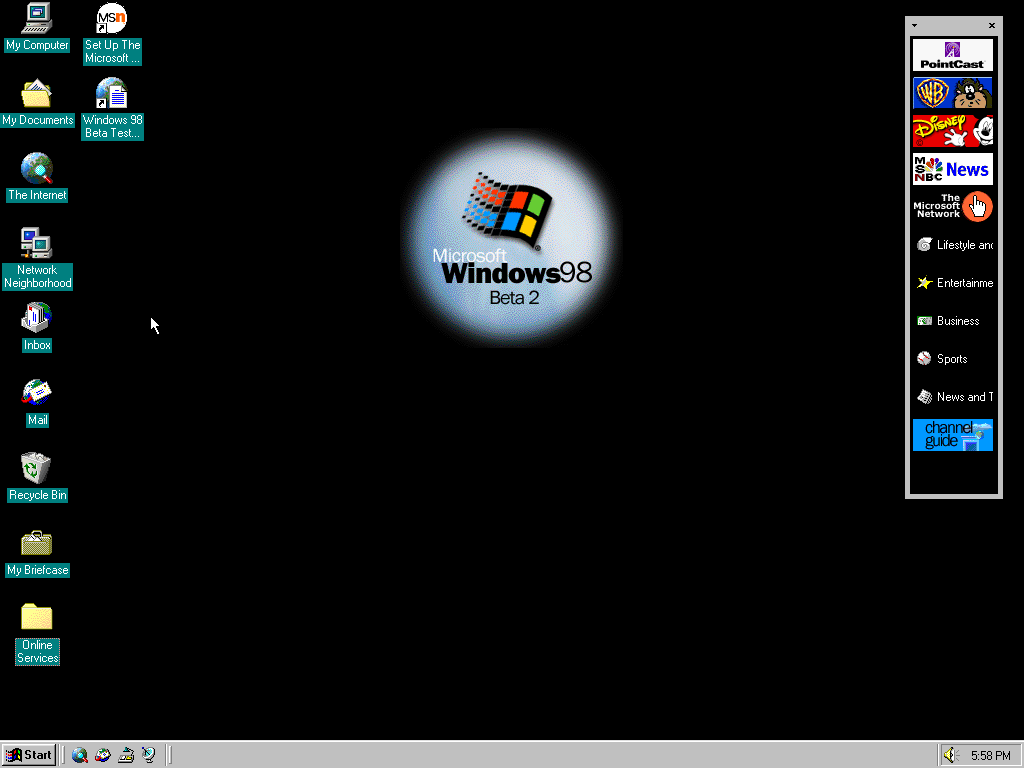Launch Internet Explorer from Quick Launch
The height and width of the screenshot is (768, 1024).
[80, 756]
